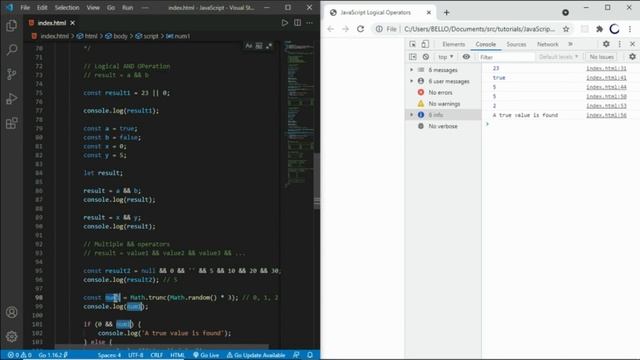Expand the 6 info group
Image resolution: width=640 pixels, height=360 pixels.
[x=411, y=115]
